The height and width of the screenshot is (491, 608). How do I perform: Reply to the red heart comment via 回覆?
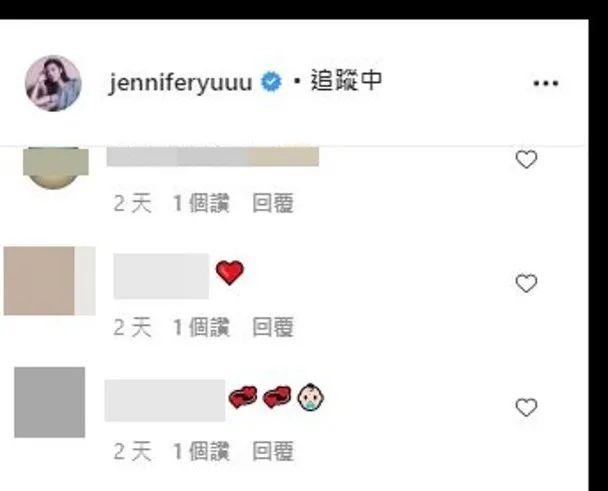[273, 327]
